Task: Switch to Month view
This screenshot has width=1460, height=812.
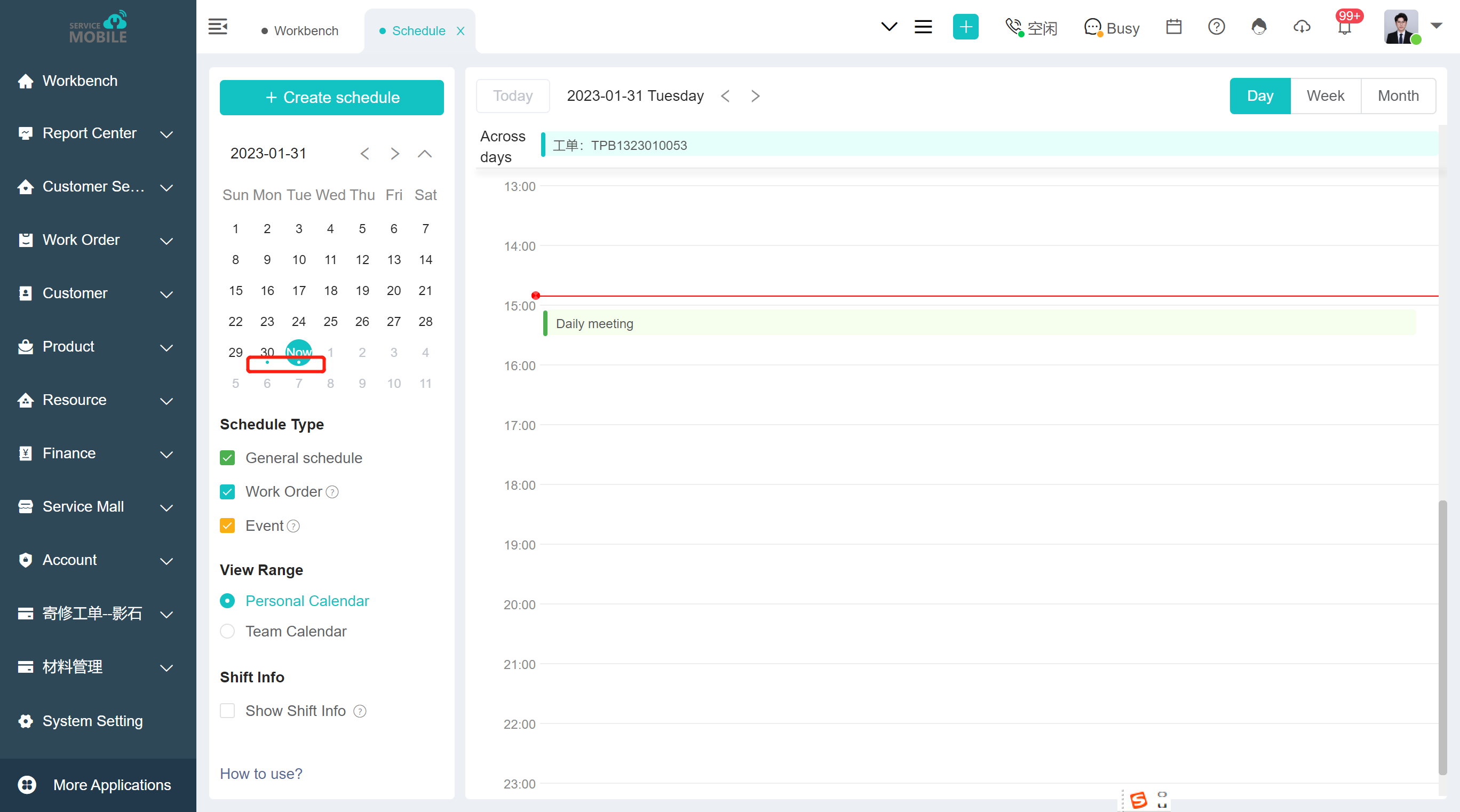Action: coord(1398,95)
